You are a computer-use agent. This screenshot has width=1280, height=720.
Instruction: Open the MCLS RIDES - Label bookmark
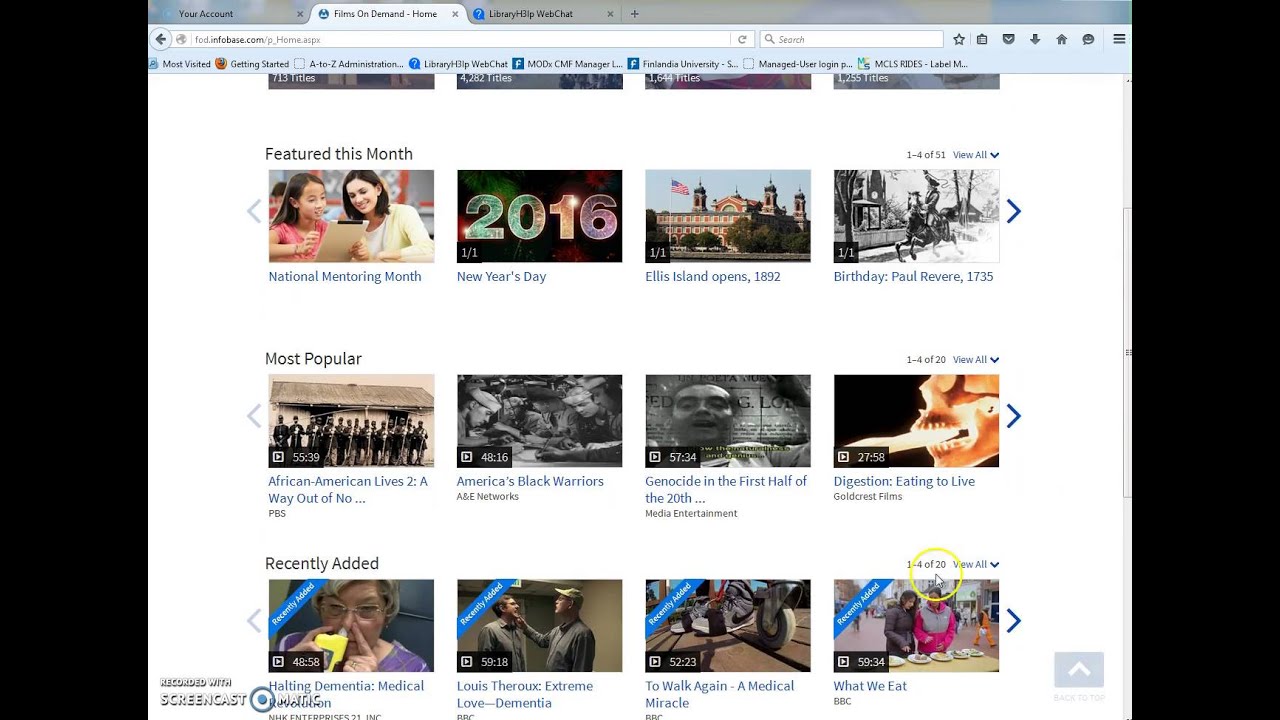[x=913, y=64]
